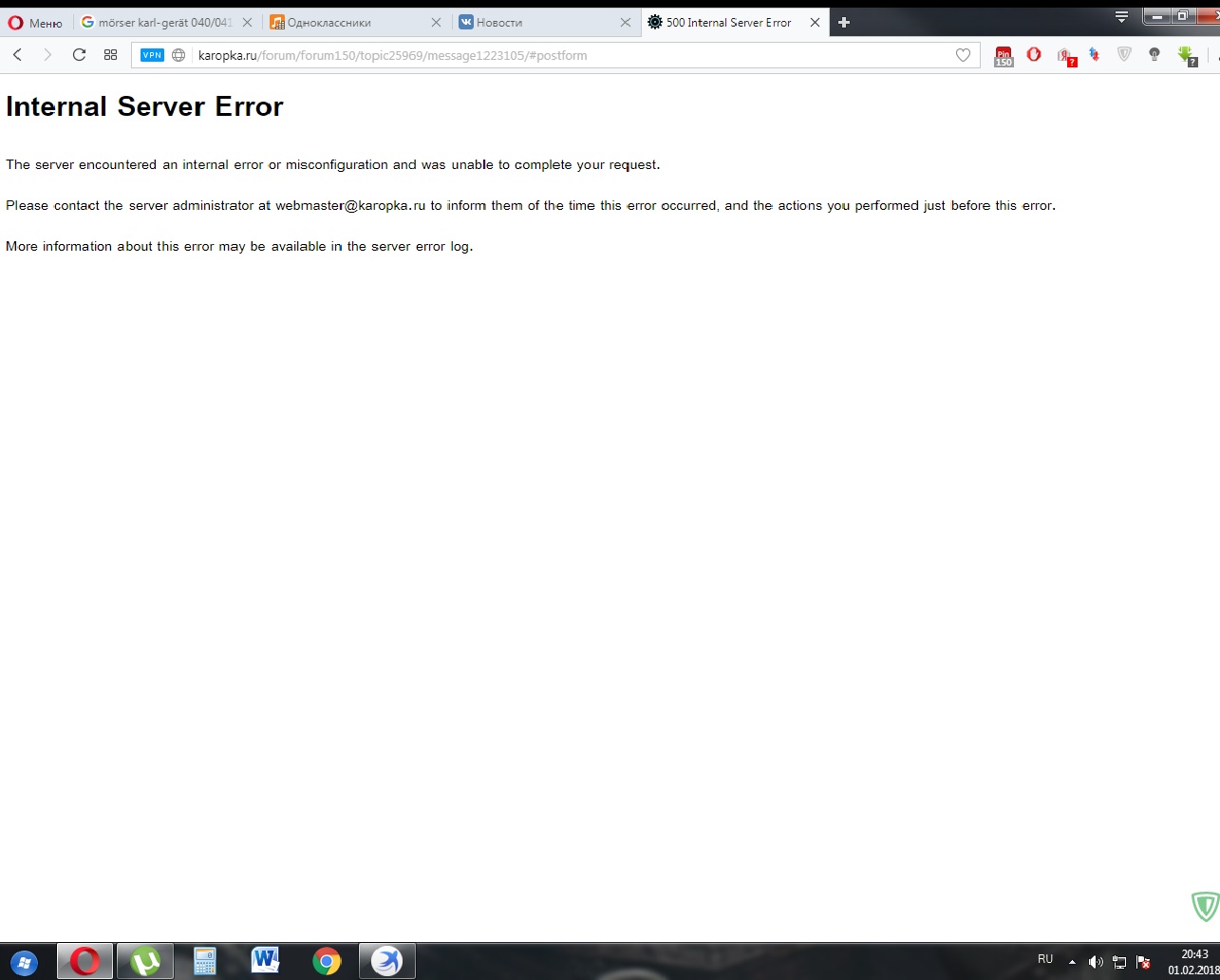Go back to the previous page
1220x980 pixels.
coord(17,55)
